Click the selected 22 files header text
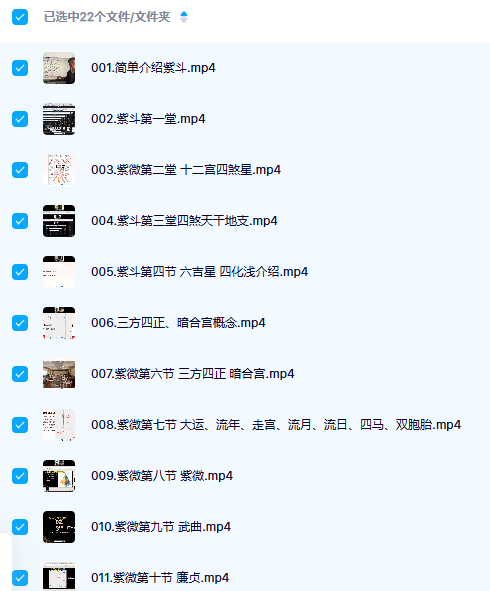This screenshot has width=490, height=591. pyautogui.click(x=107, y=17)
